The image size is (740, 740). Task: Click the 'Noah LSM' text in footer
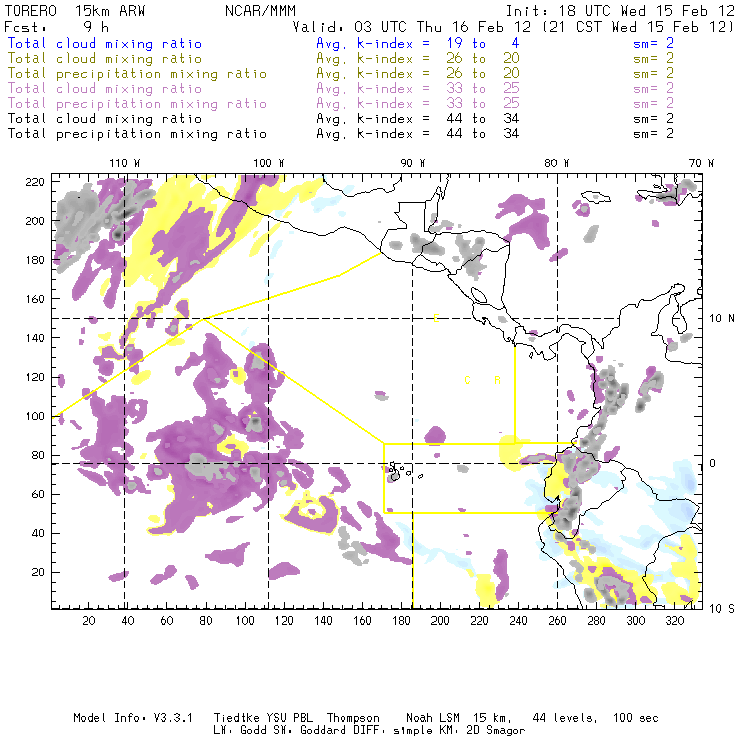[433, 718]
